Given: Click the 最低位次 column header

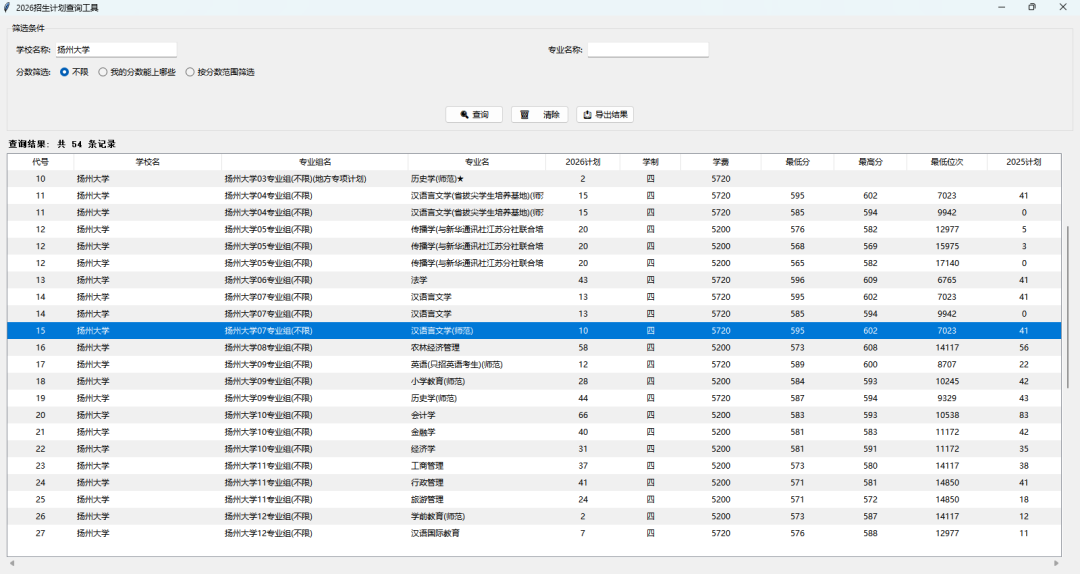Looking at the screenshot, I should (x=947, y=162).
